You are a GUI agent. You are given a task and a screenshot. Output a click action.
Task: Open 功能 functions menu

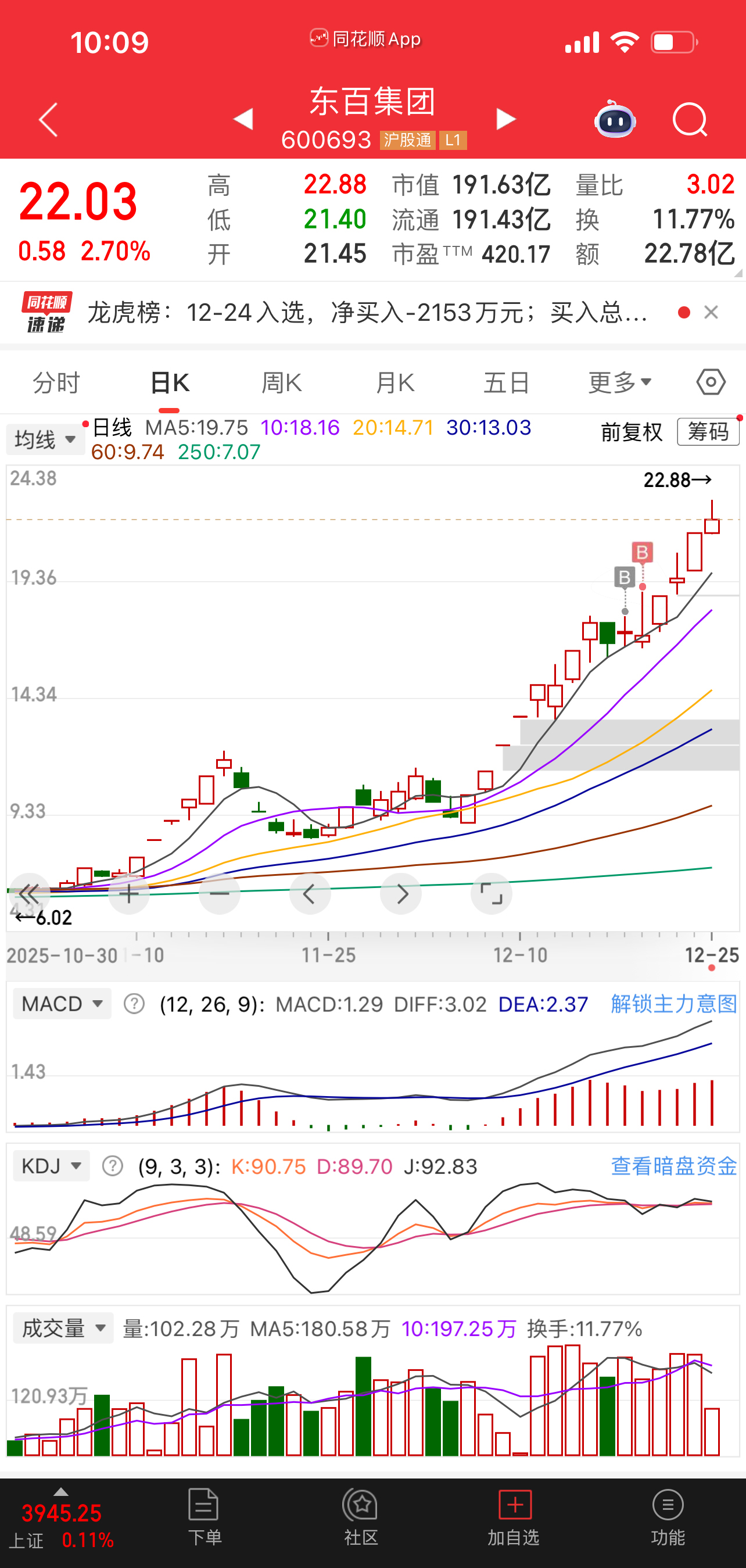[668, 1517]
